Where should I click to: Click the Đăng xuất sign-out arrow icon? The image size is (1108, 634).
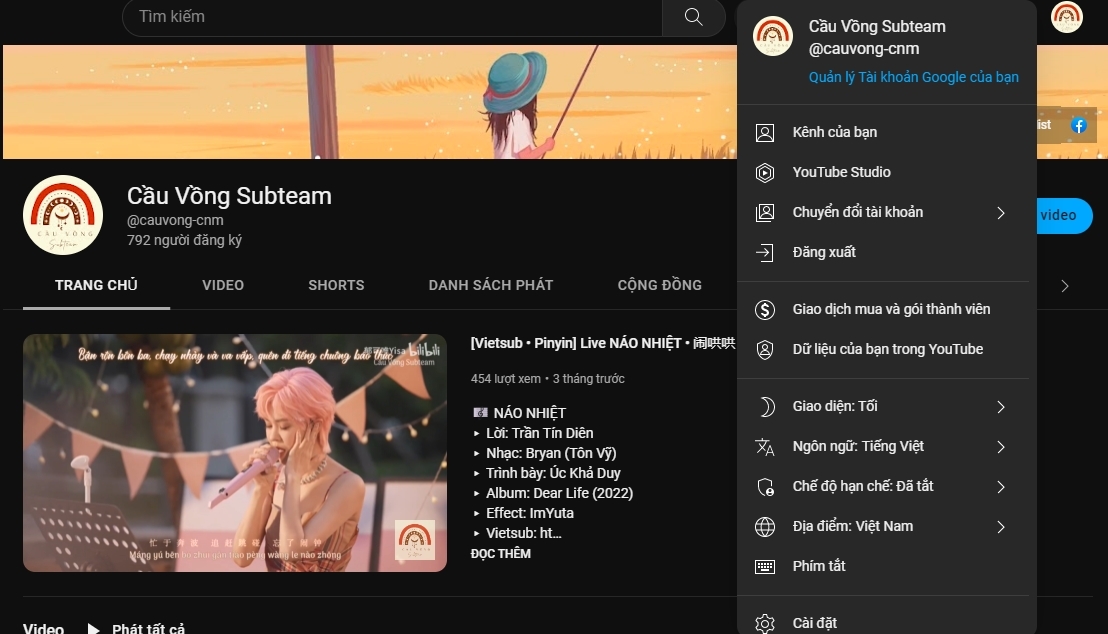tap(765, 252)
